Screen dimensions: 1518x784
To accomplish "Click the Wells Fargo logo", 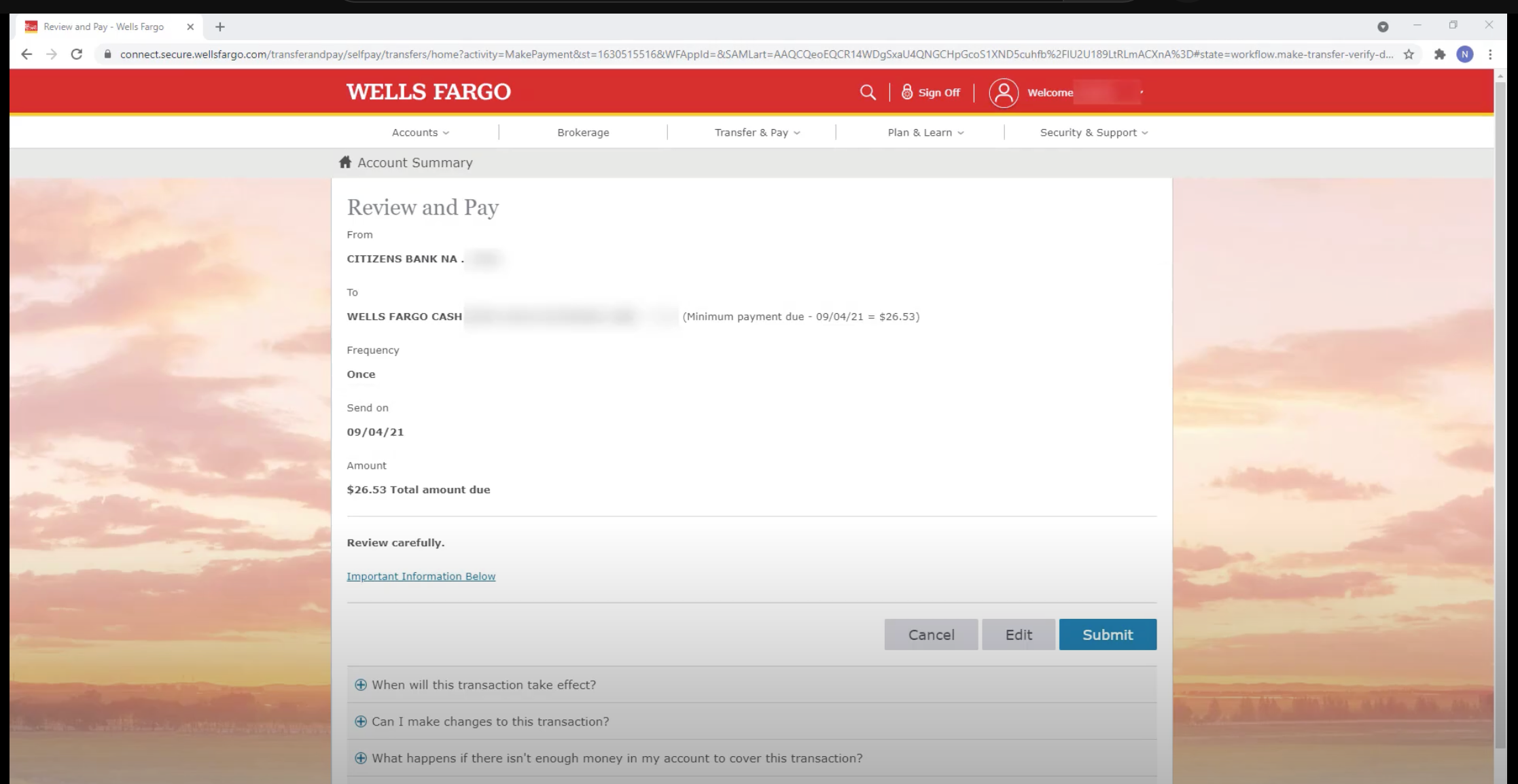I will click(428, 91).
